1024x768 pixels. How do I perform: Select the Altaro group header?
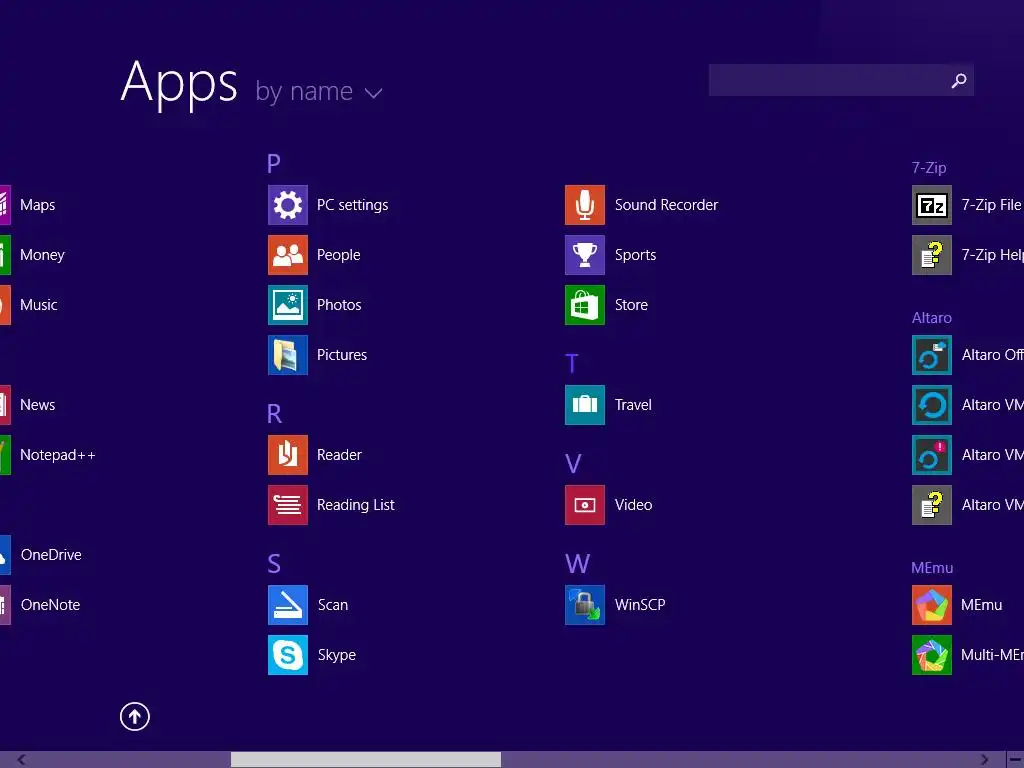coord(931,318)
